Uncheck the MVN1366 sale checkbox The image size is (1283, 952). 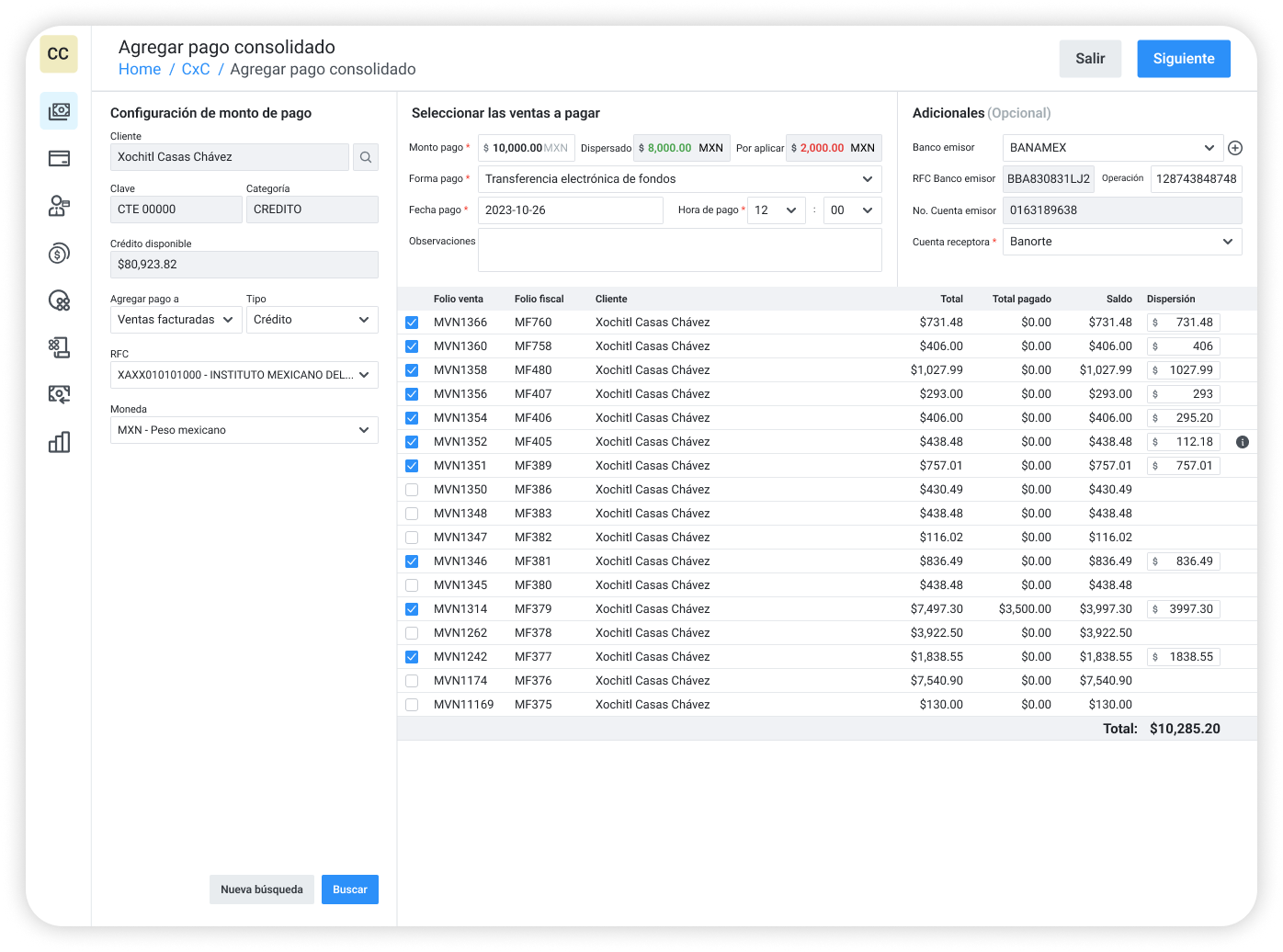[412, 323]
